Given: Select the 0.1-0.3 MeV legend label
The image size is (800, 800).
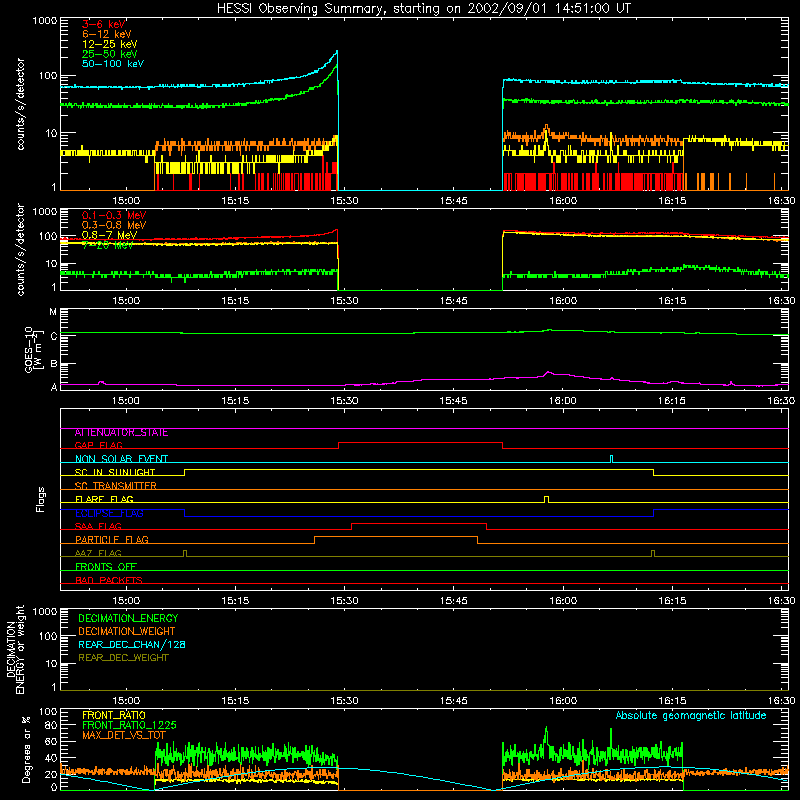Looking at the screenshot, I should (x=114, y=215).
